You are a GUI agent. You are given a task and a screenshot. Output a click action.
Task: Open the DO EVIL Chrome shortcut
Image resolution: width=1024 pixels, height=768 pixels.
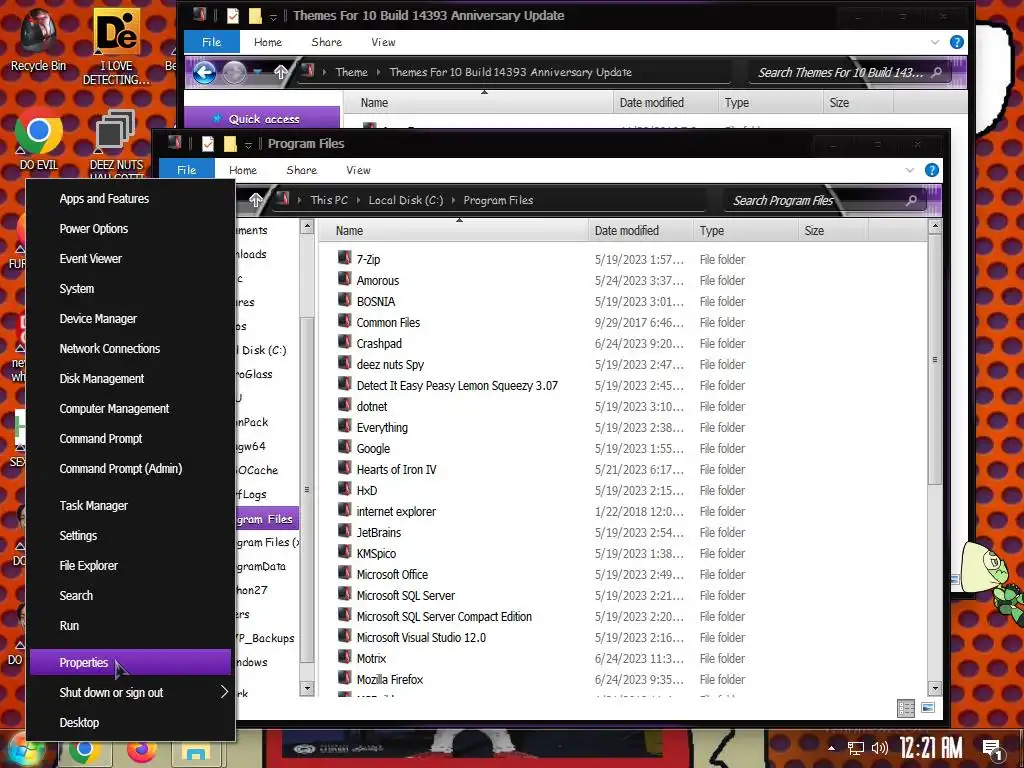[39, 140]
